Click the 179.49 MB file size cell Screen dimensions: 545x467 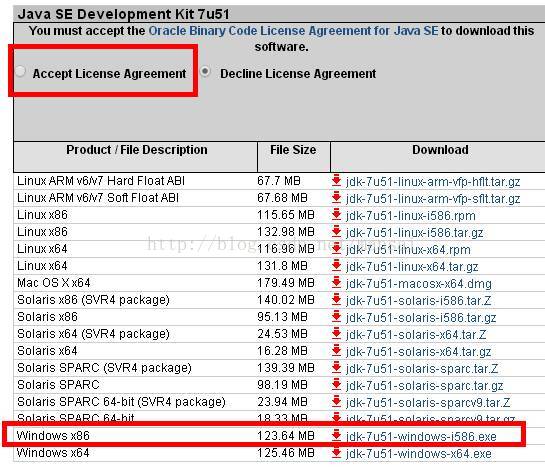(x=286, y=283)
